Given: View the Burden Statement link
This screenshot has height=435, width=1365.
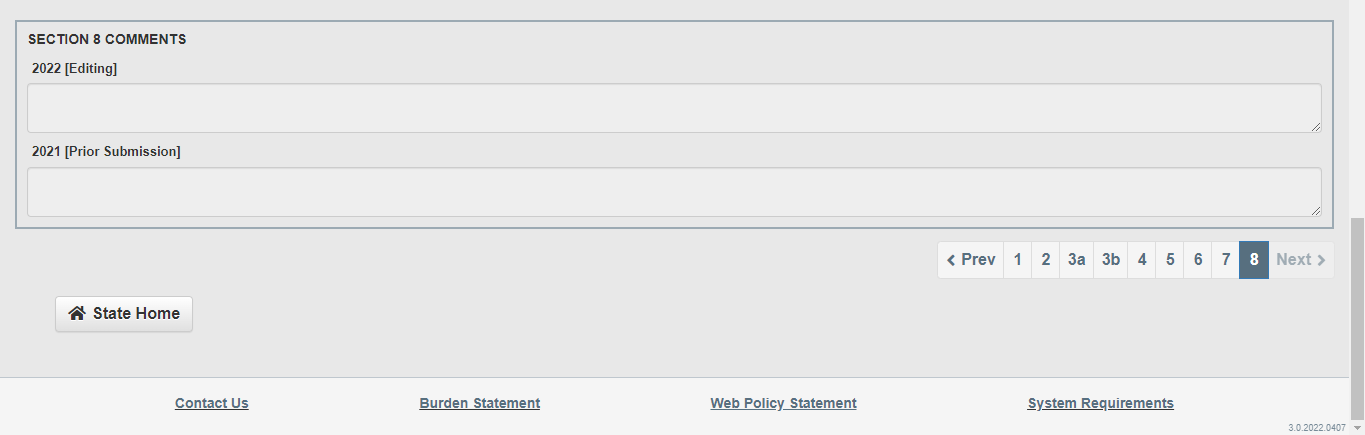Looking at the screenshot, I should coord(479,404).
